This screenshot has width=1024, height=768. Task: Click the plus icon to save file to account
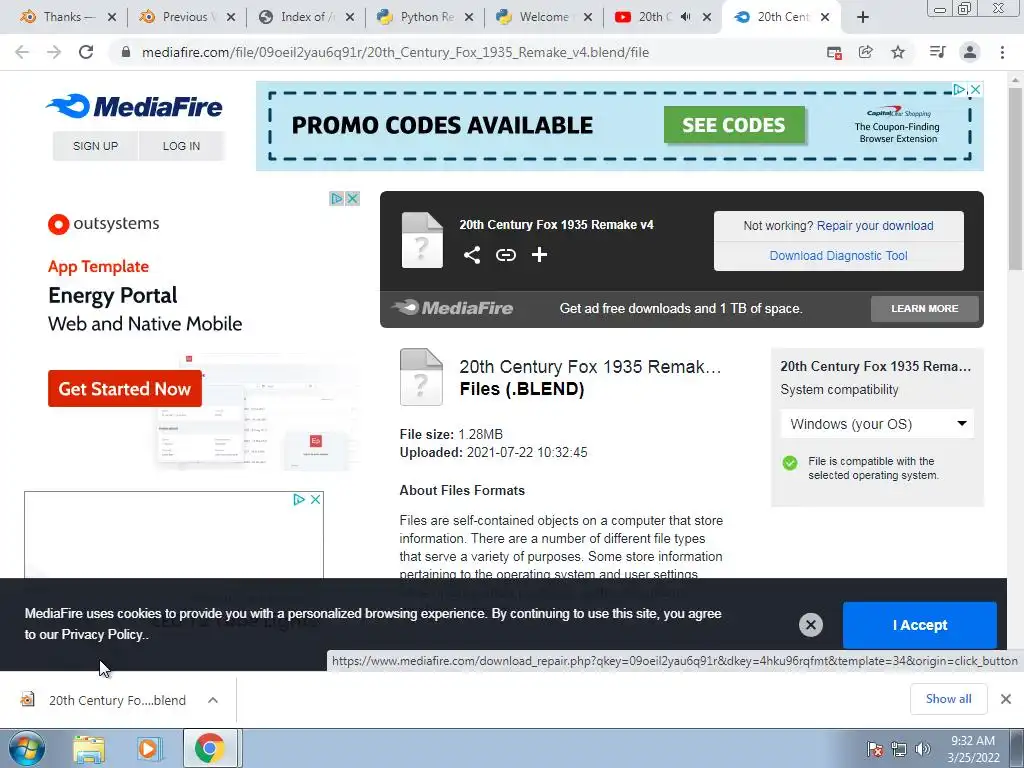click(x=539, y=255)
